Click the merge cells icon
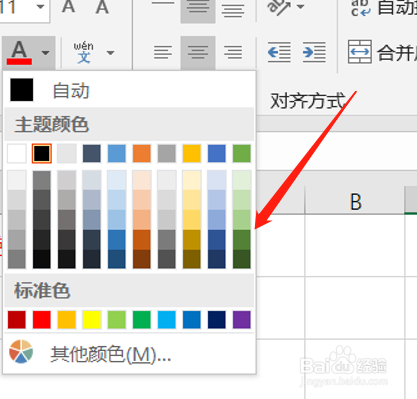 (x=360, y=52)
